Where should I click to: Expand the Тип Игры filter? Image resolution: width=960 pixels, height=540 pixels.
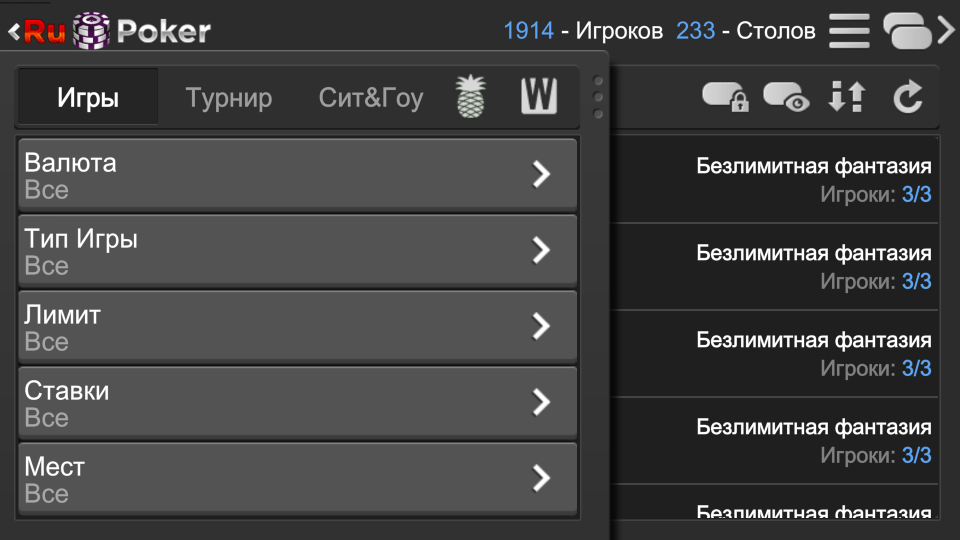click(298, 250)
